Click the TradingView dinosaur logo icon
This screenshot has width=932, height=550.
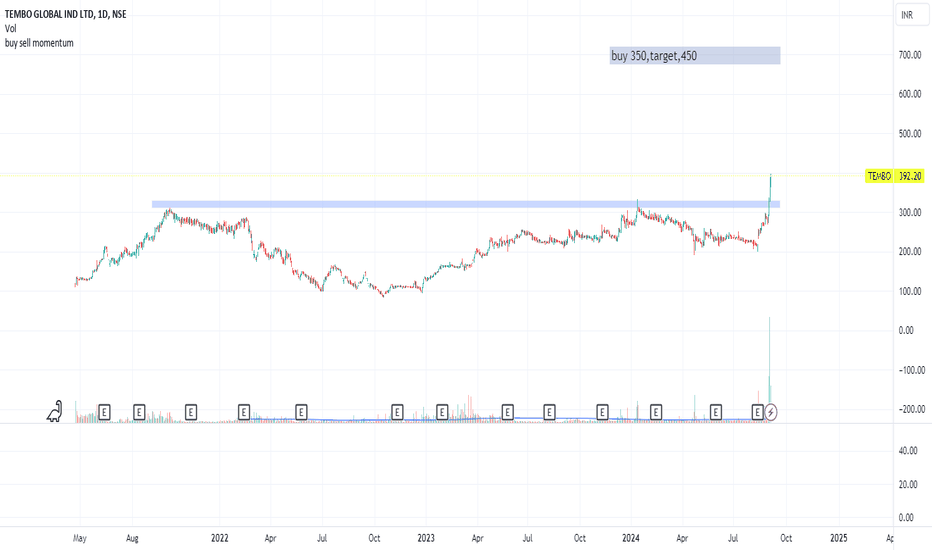click(55, 411)
